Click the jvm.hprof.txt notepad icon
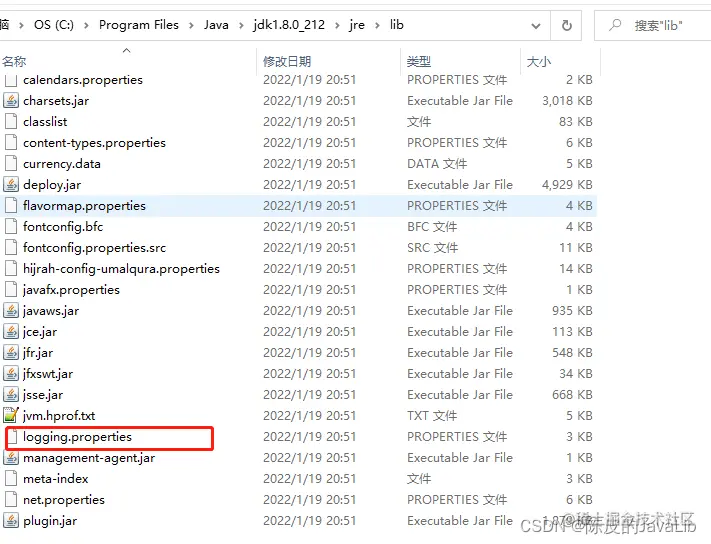 click(x=11, y=415)
